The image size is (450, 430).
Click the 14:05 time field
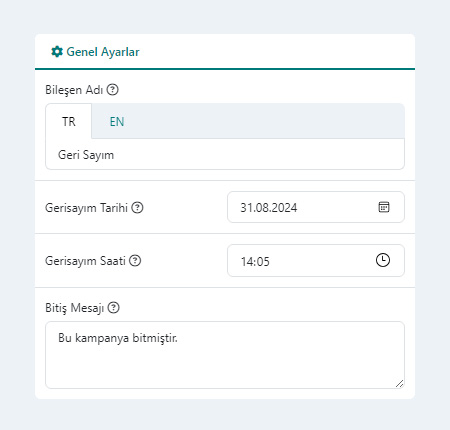316,261
